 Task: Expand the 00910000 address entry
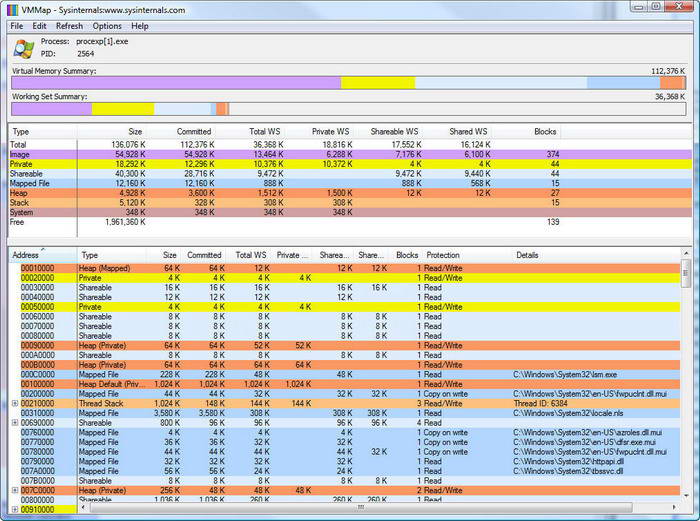coord(14,509)
